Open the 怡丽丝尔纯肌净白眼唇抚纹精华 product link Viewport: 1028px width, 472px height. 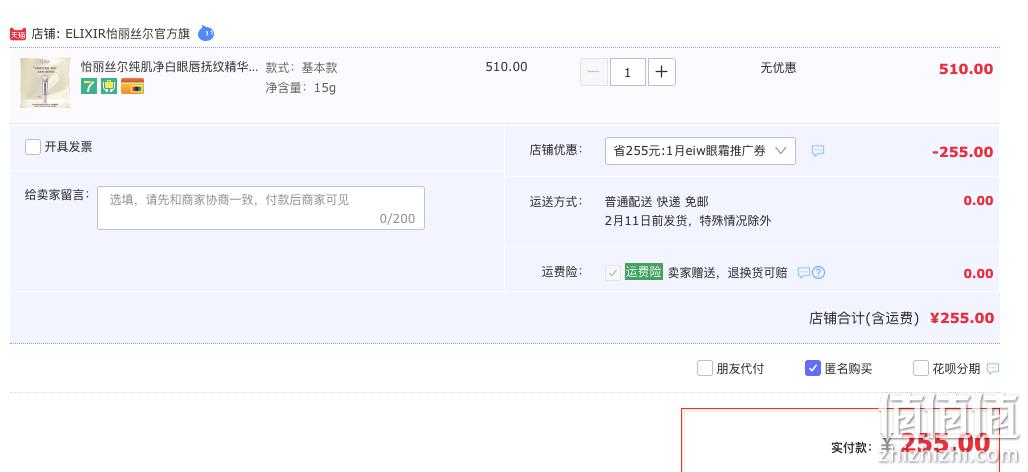pyautogui.click(x=169, y=67)
